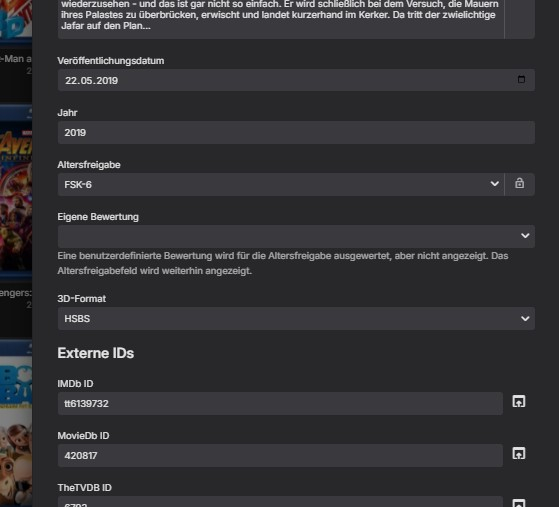Expand the 3D-Format HSBS dropdown
The width and height of the screenshot is (559, 507).
296,318
